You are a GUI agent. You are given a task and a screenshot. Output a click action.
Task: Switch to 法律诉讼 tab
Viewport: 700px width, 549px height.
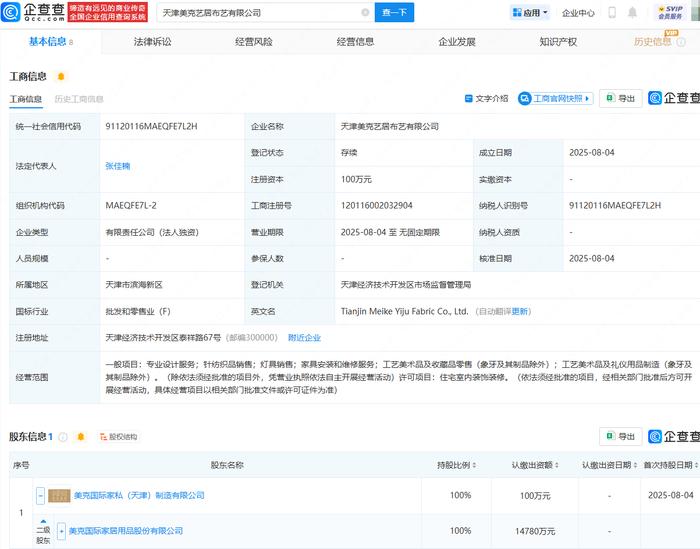coord(152,42)
